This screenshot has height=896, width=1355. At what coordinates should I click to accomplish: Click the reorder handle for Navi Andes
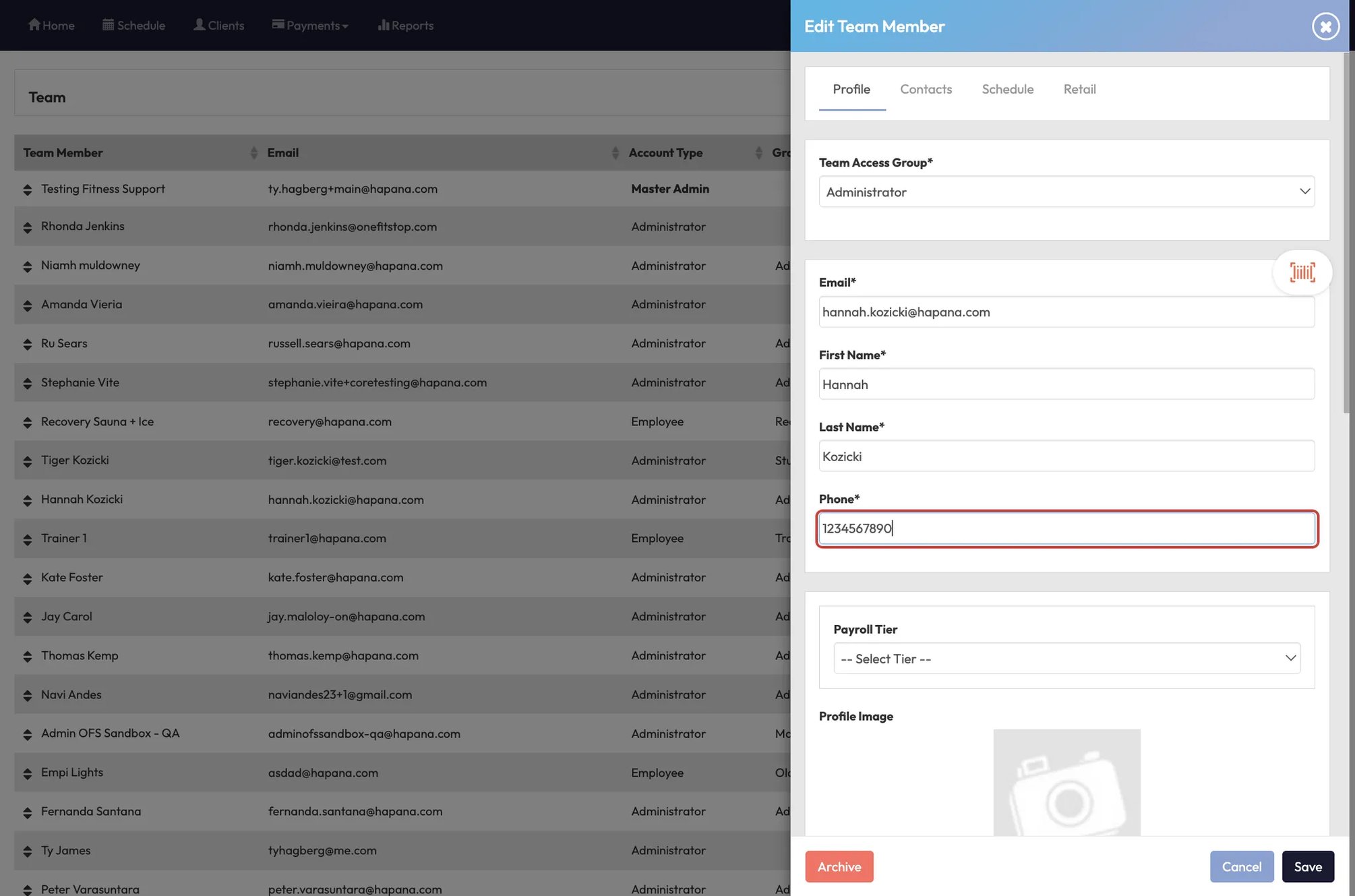pyautogui.click(x=27, y=696)
